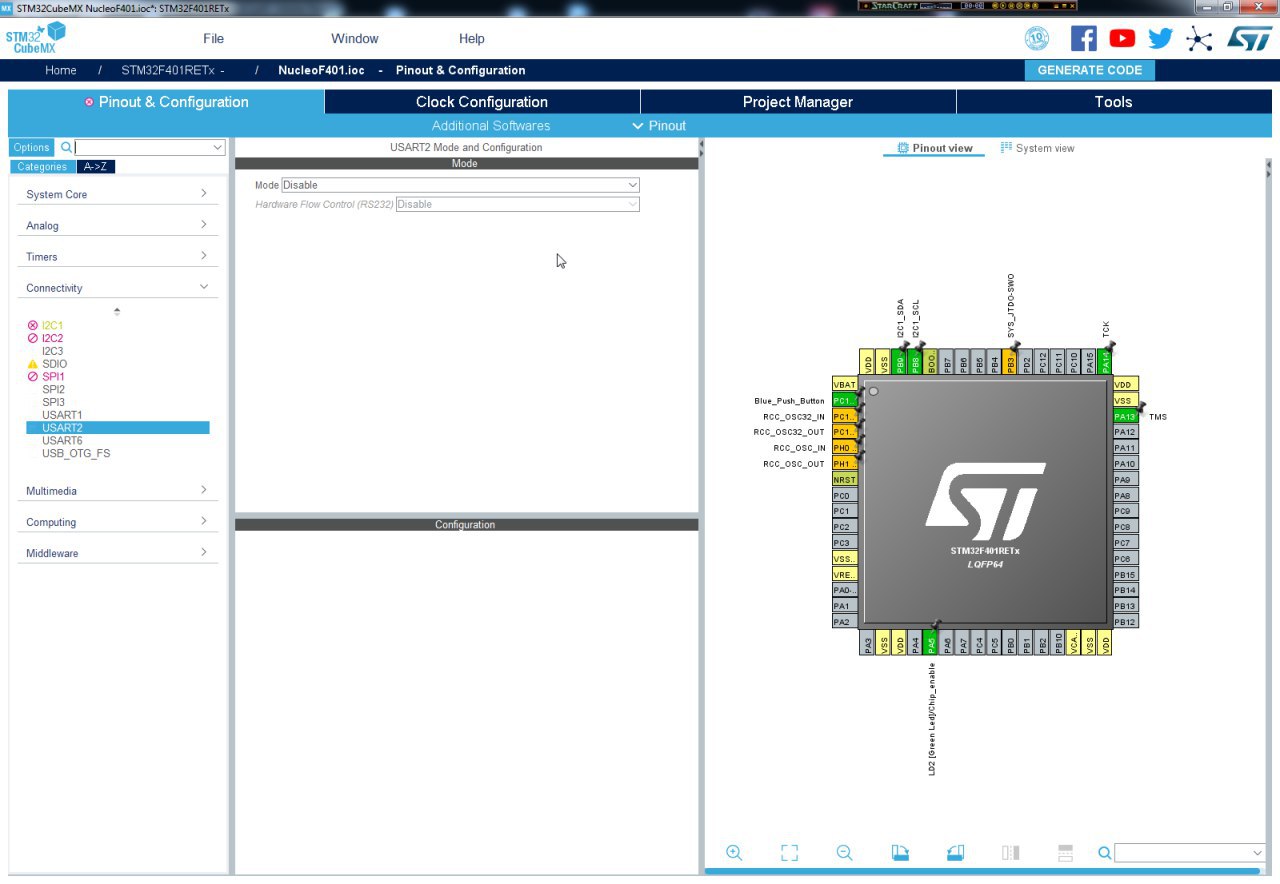Collapse the Connectivity category
Image resolution: width=1280 pixels, height=884 pixels.
(117, 287)
